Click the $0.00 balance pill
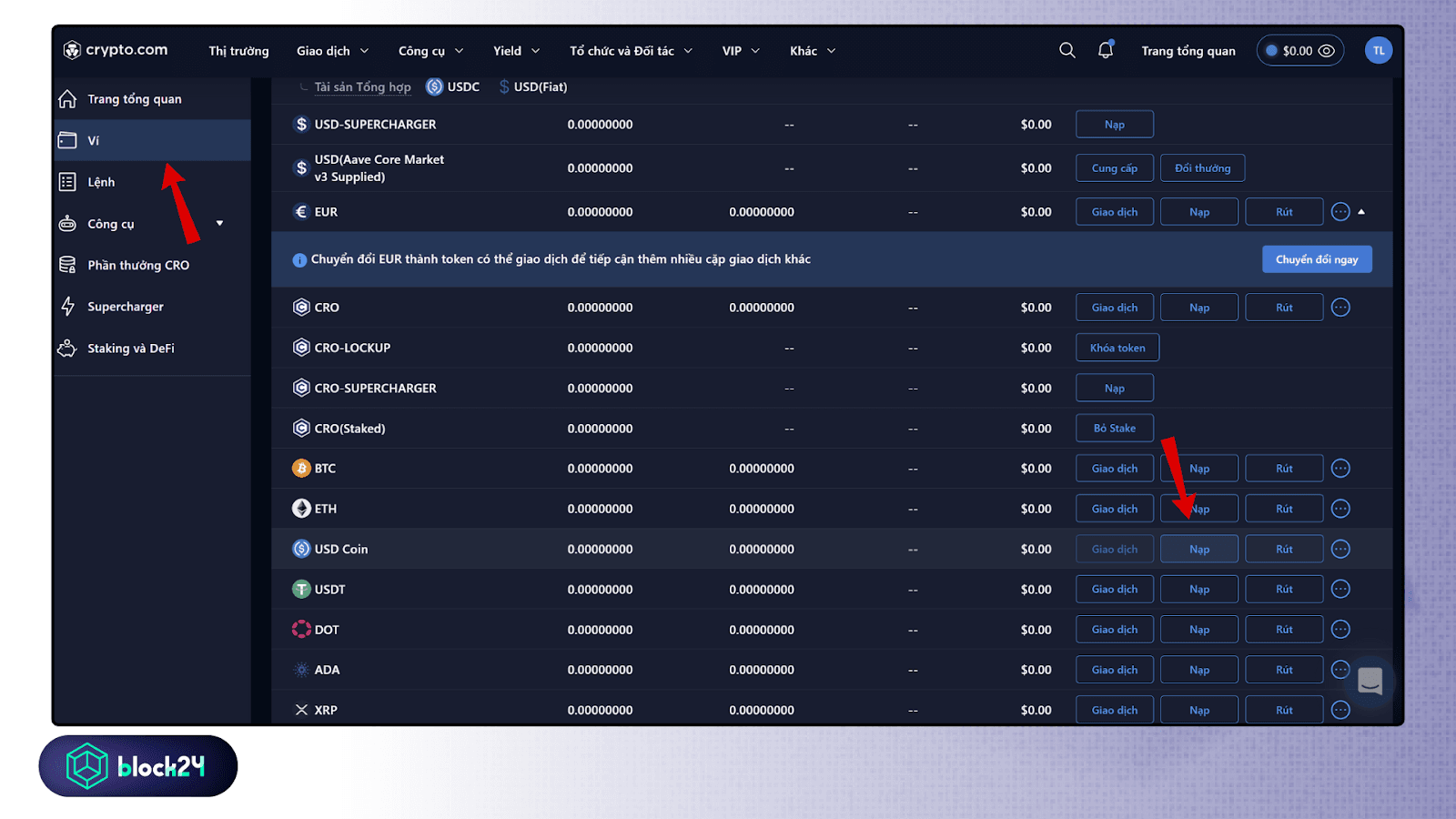 coord(1299,51)
